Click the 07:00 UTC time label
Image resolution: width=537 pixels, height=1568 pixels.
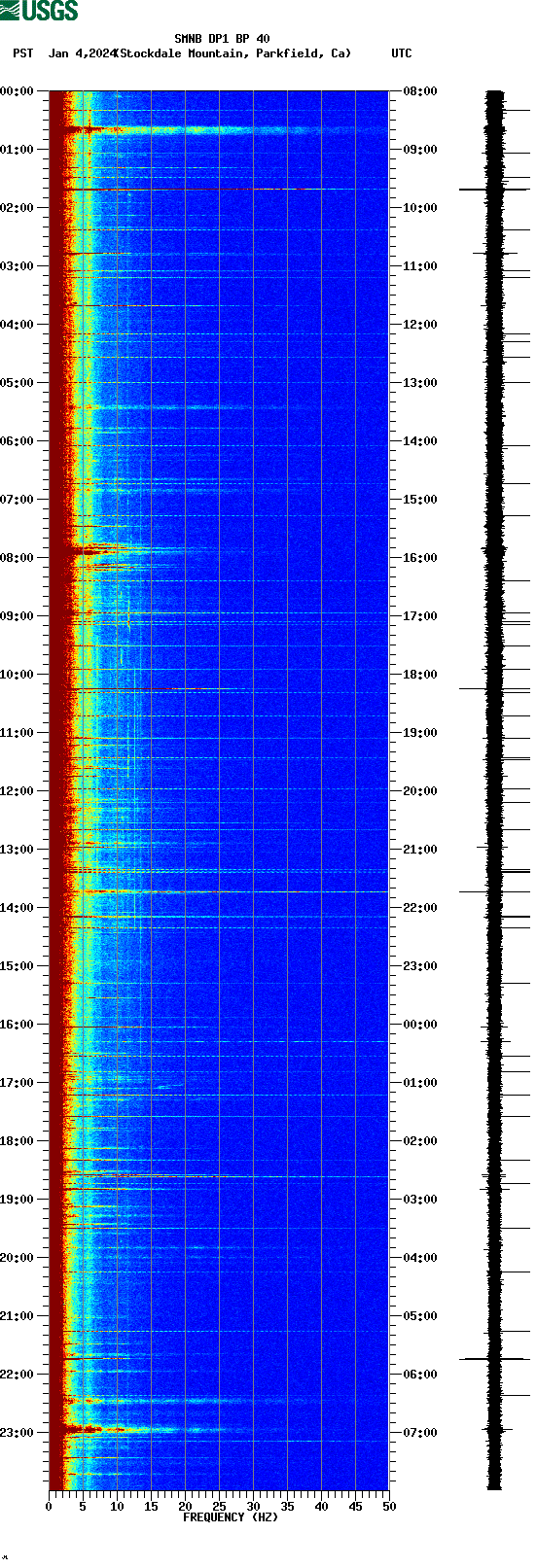420,1433
